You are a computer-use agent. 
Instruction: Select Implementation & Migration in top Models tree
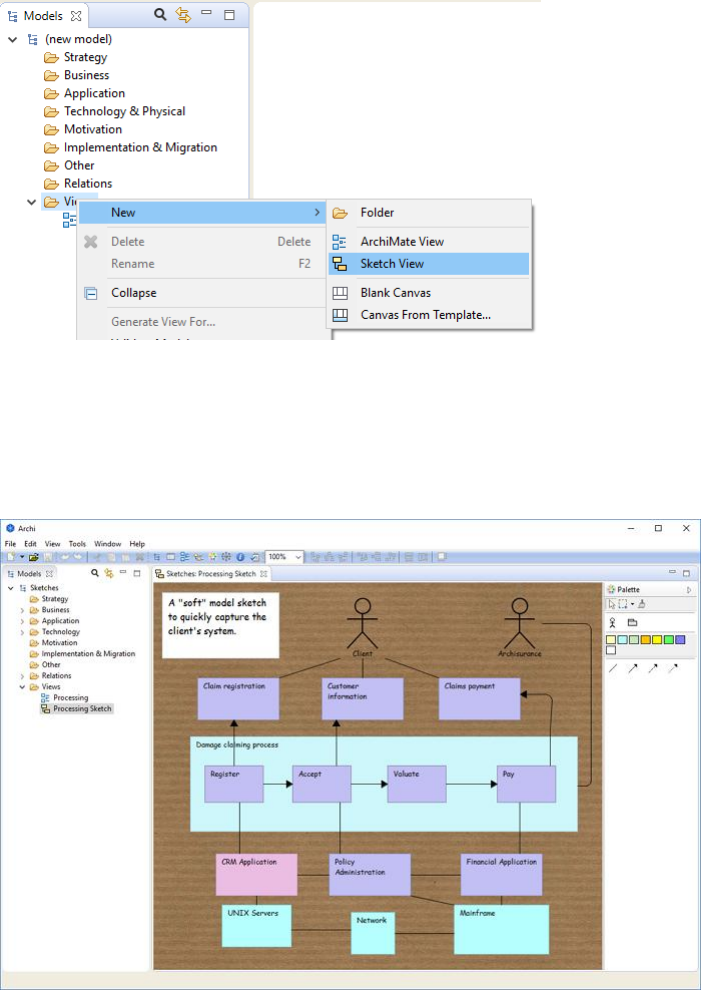140,148
